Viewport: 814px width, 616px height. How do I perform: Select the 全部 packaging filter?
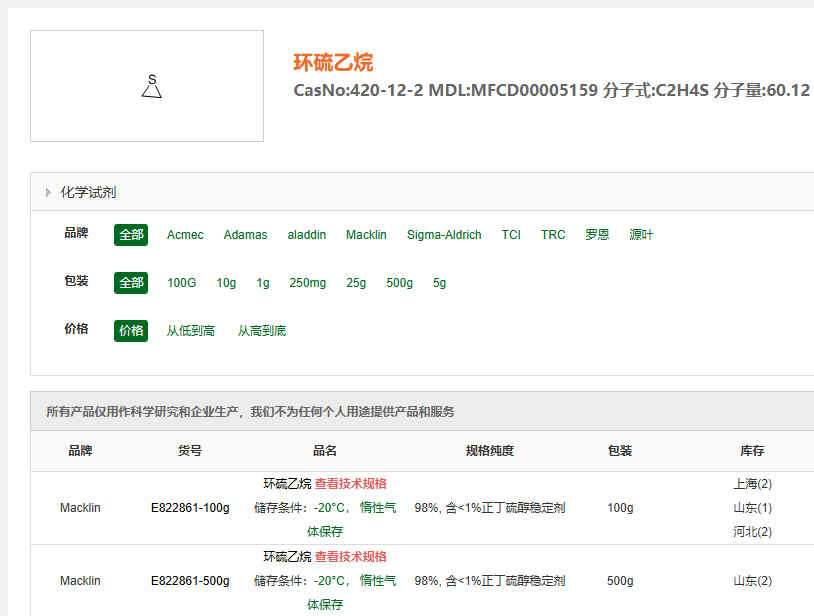click(x=131, y=283)
